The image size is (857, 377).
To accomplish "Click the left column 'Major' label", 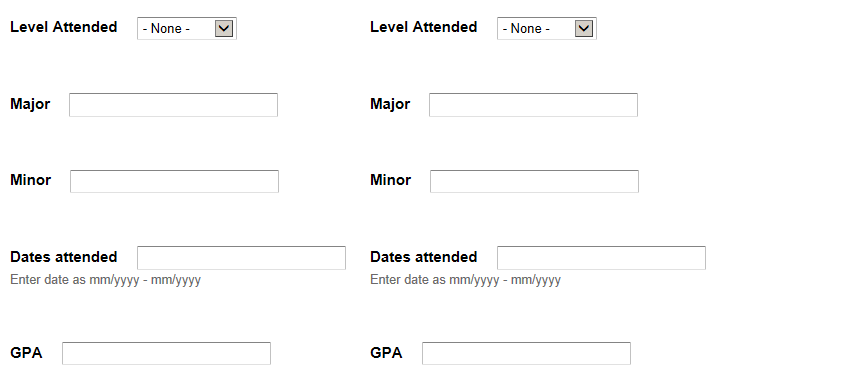I will click(x=30, y=104).
